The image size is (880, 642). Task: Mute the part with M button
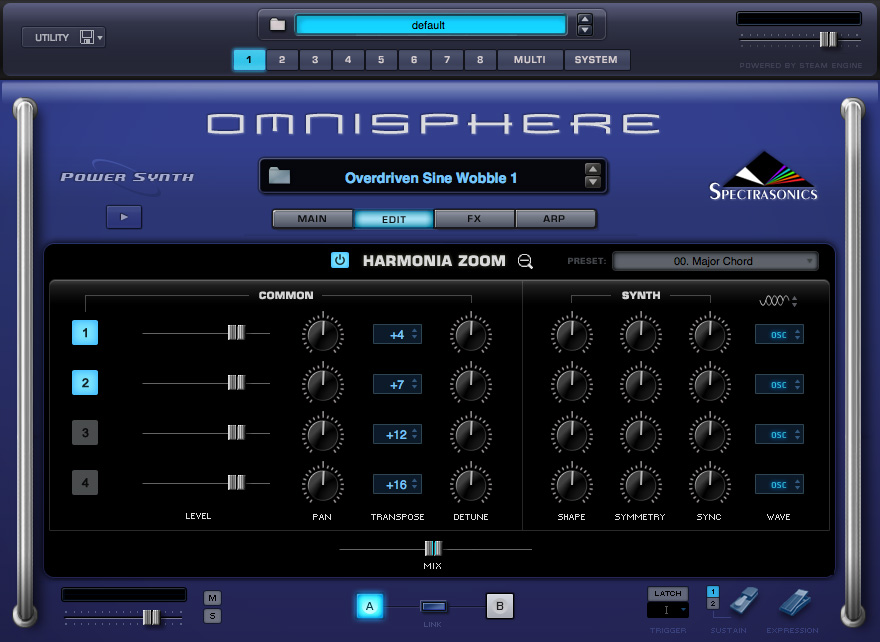(212, 598)
